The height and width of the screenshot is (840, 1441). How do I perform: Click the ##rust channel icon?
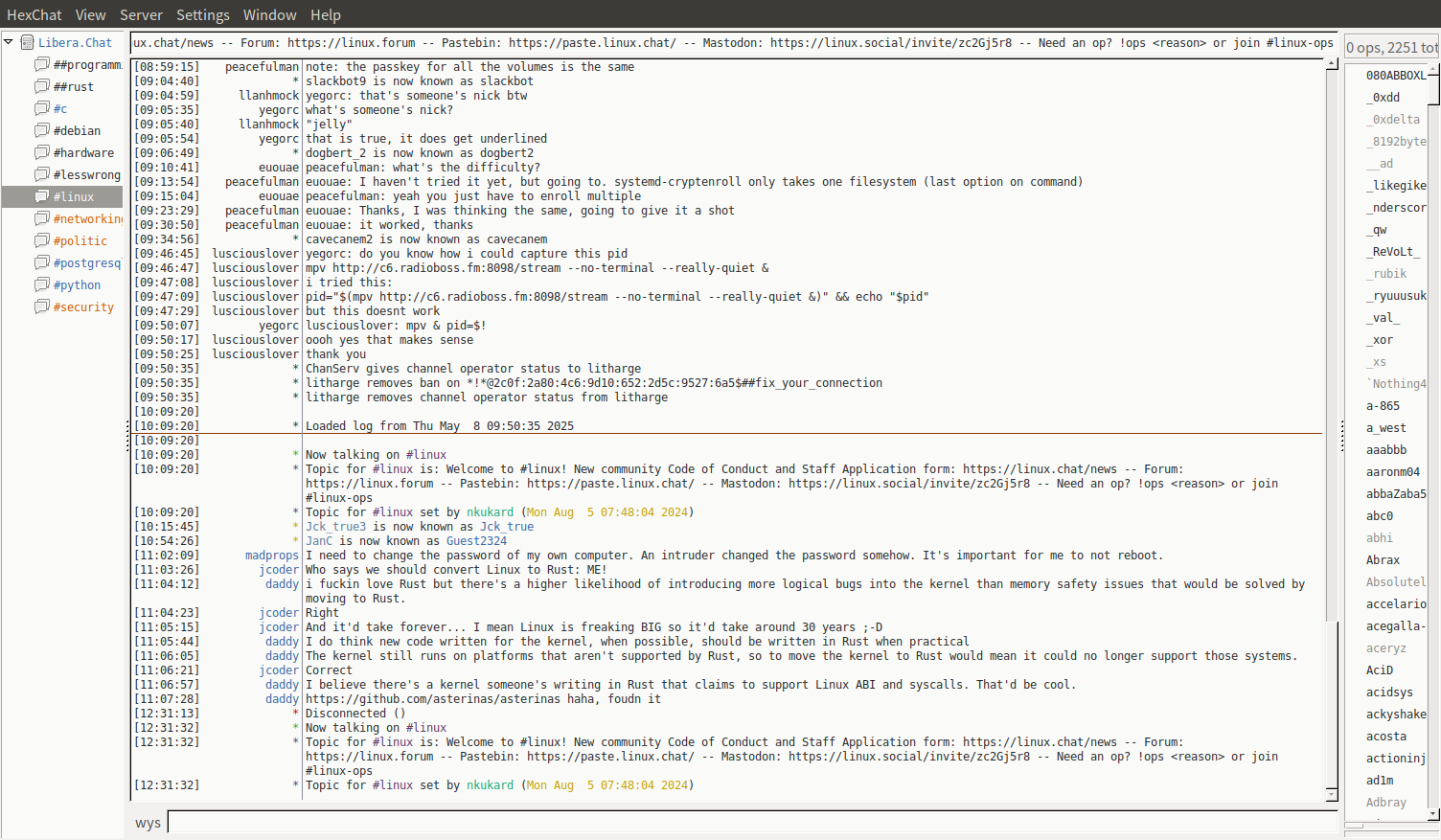42,86
